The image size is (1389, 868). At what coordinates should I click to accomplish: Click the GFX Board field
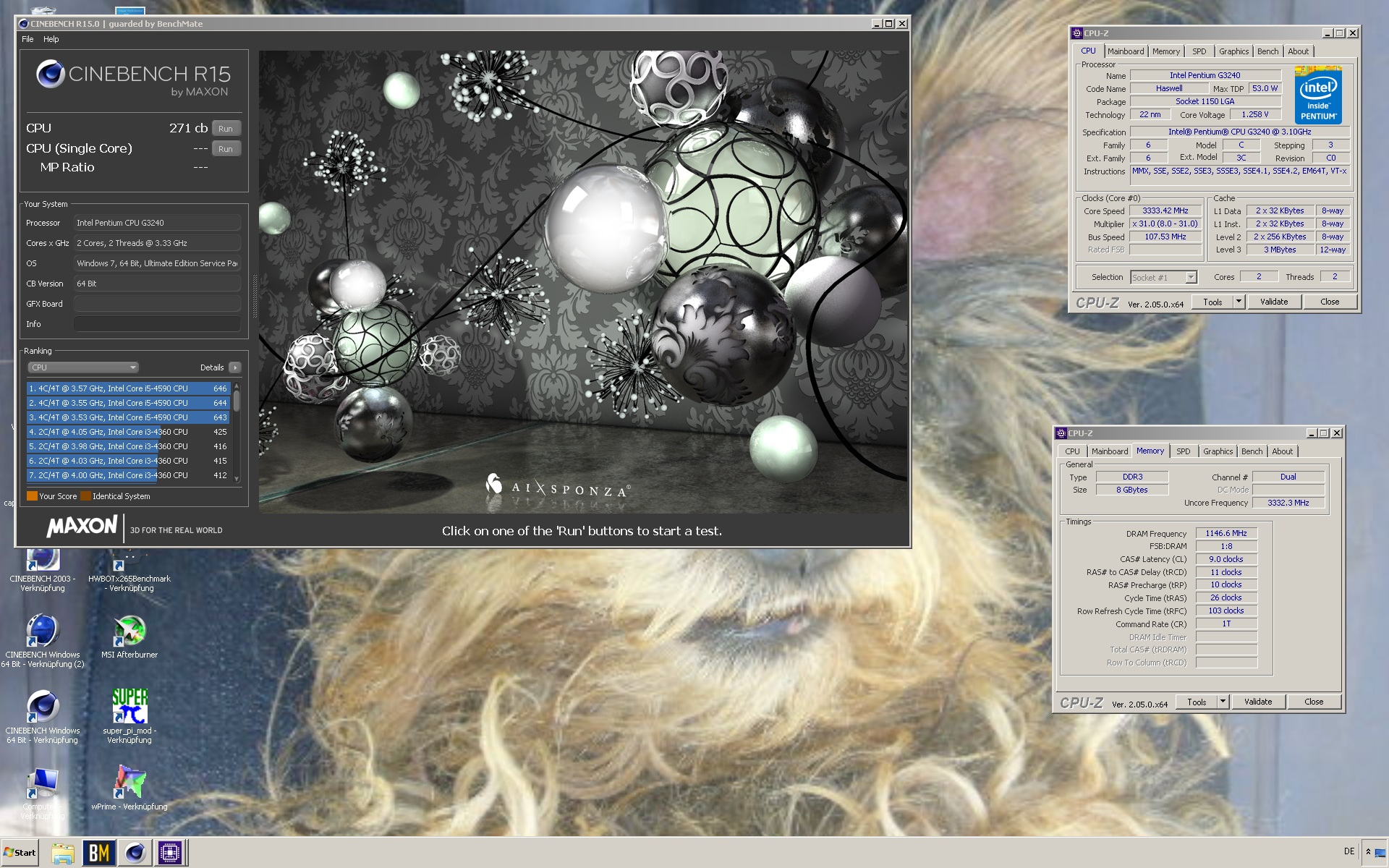click(157, 304)
